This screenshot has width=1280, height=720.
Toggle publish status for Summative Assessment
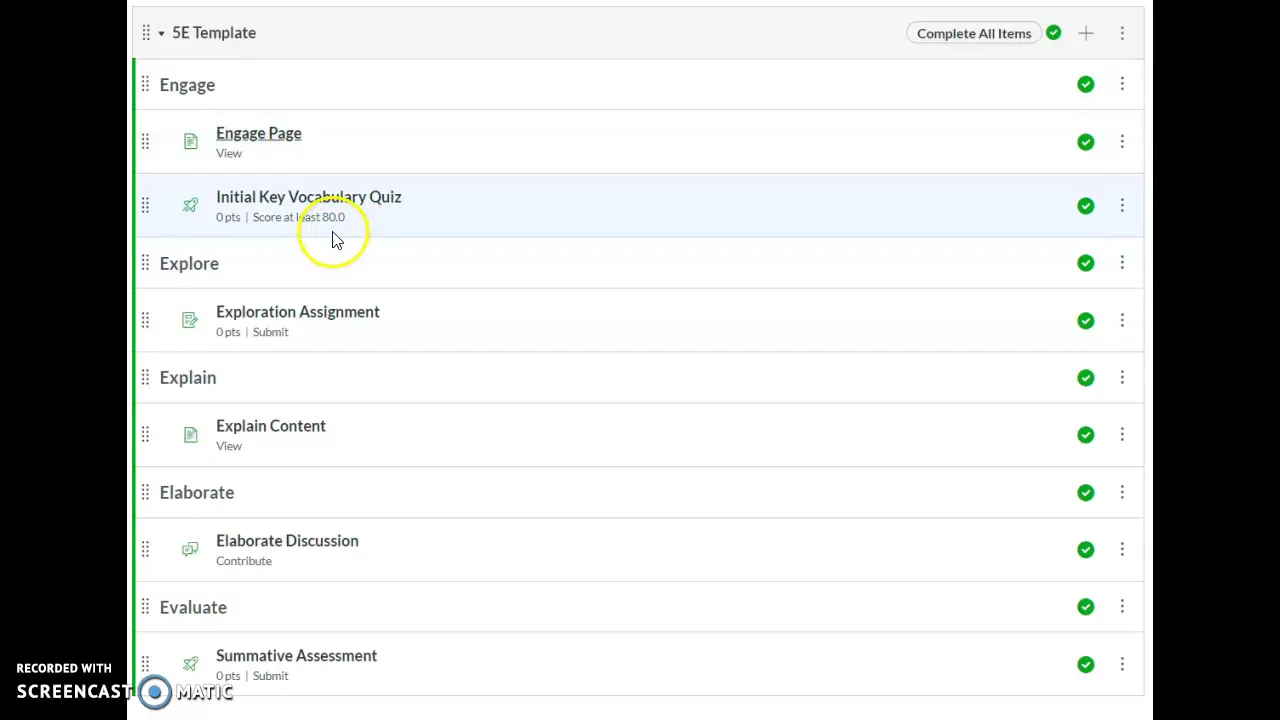pyautogui.click(x=1086, y=665)
